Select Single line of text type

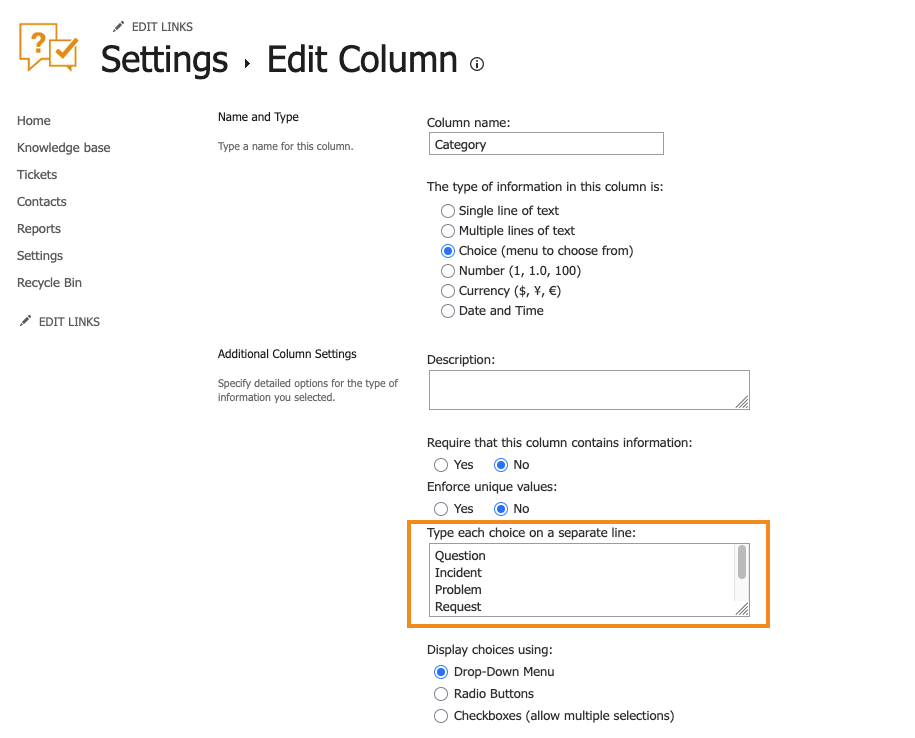(x=448, y=211)
